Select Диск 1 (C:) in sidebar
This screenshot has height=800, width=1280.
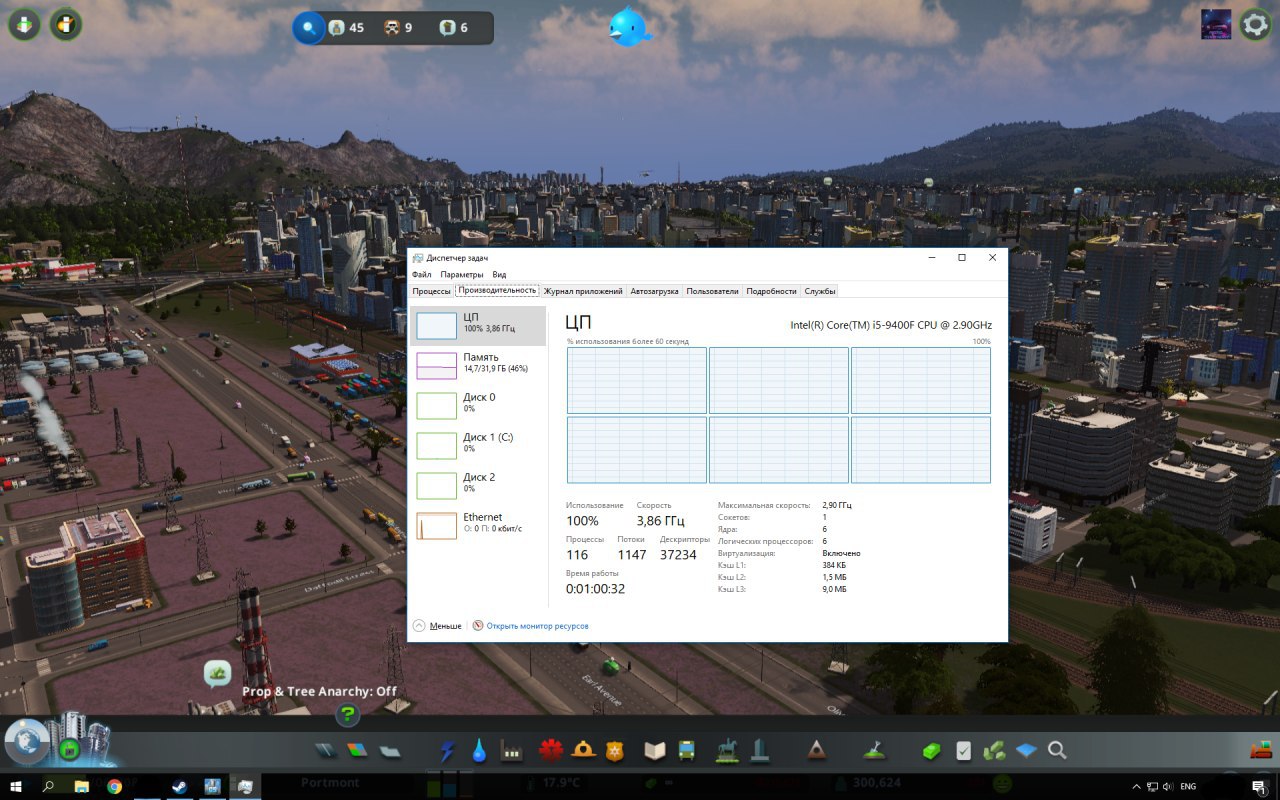[x=478, y=446]
